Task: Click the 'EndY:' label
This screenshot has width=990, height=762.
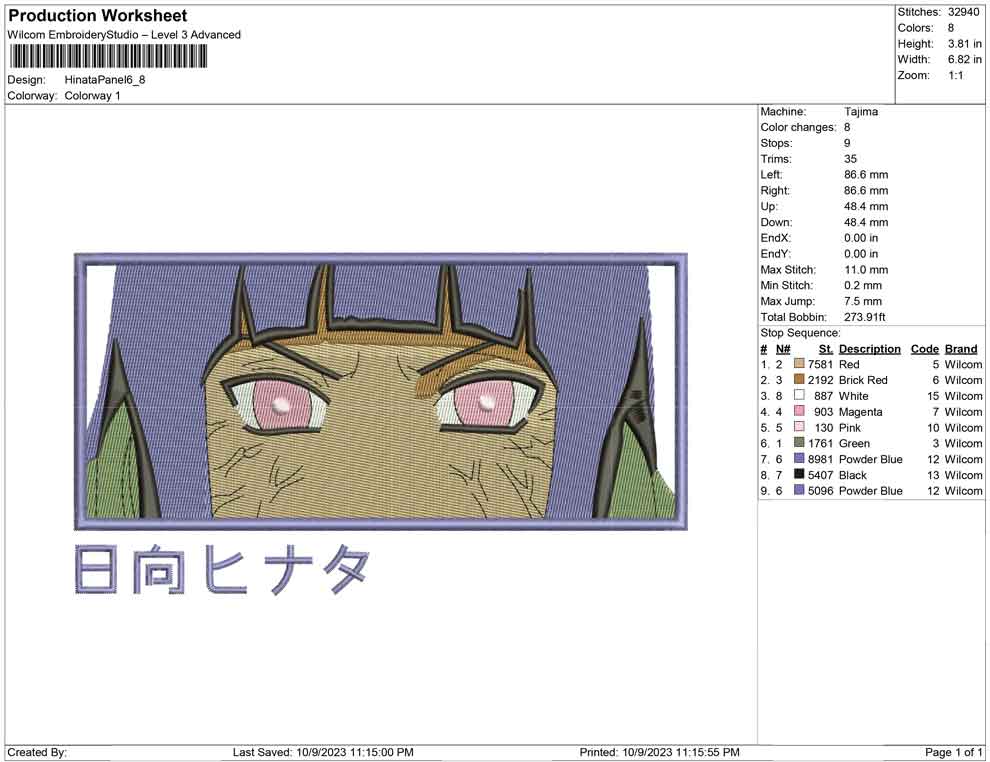Action: coord(775,254)
